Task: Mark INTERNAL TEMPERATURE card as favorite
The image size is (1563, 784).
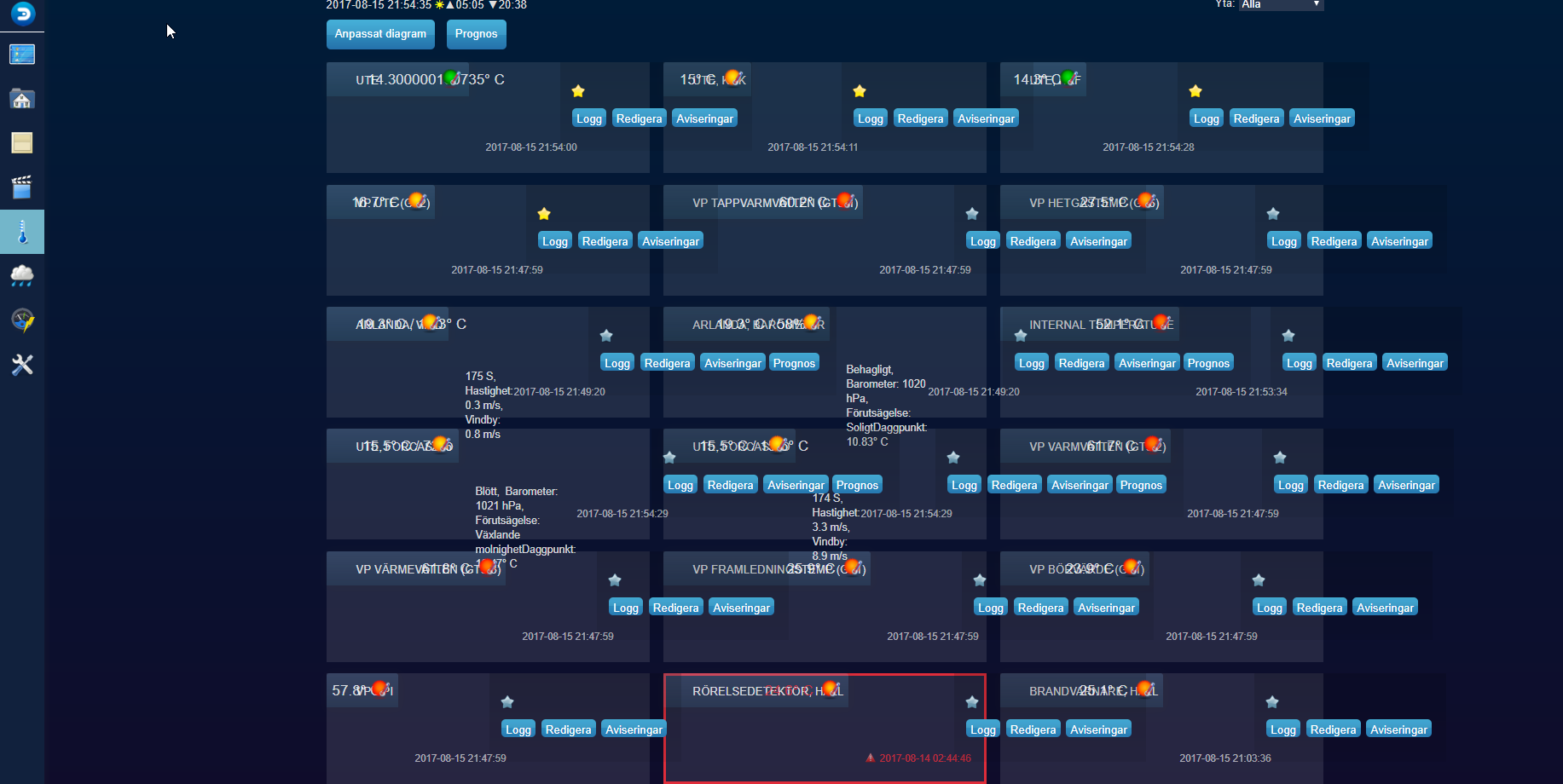Action: click(x=1288, y=336)
